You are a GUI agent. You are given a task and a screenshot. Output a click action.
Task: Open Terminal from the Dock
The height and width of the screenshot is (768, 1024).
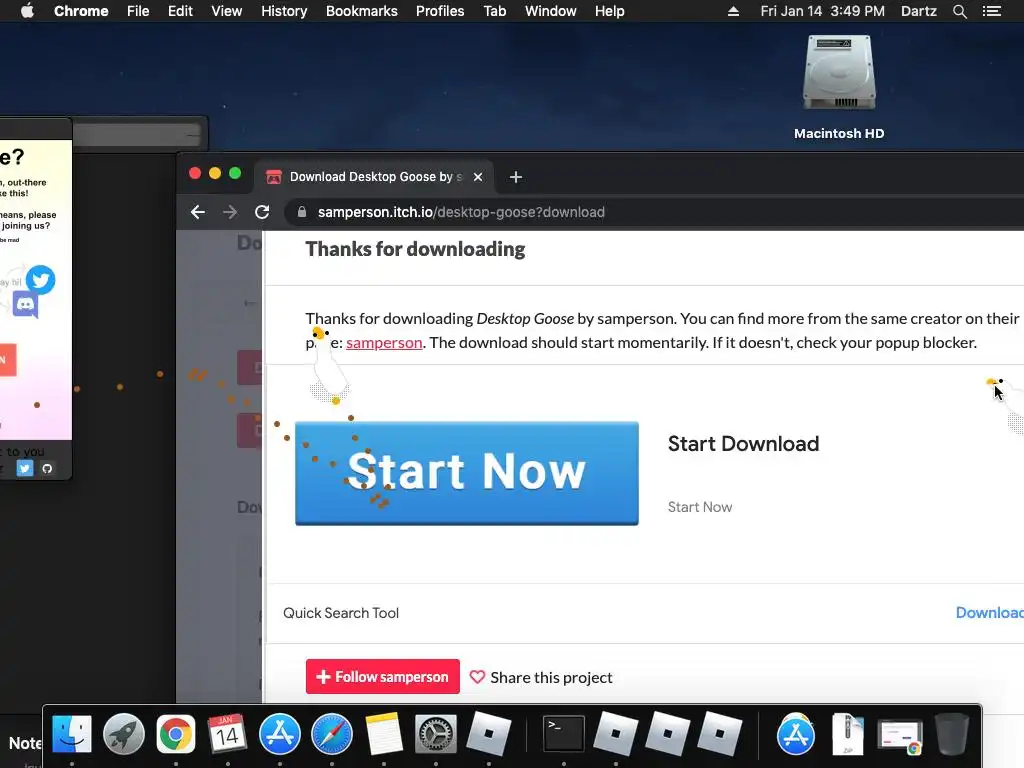564,734
